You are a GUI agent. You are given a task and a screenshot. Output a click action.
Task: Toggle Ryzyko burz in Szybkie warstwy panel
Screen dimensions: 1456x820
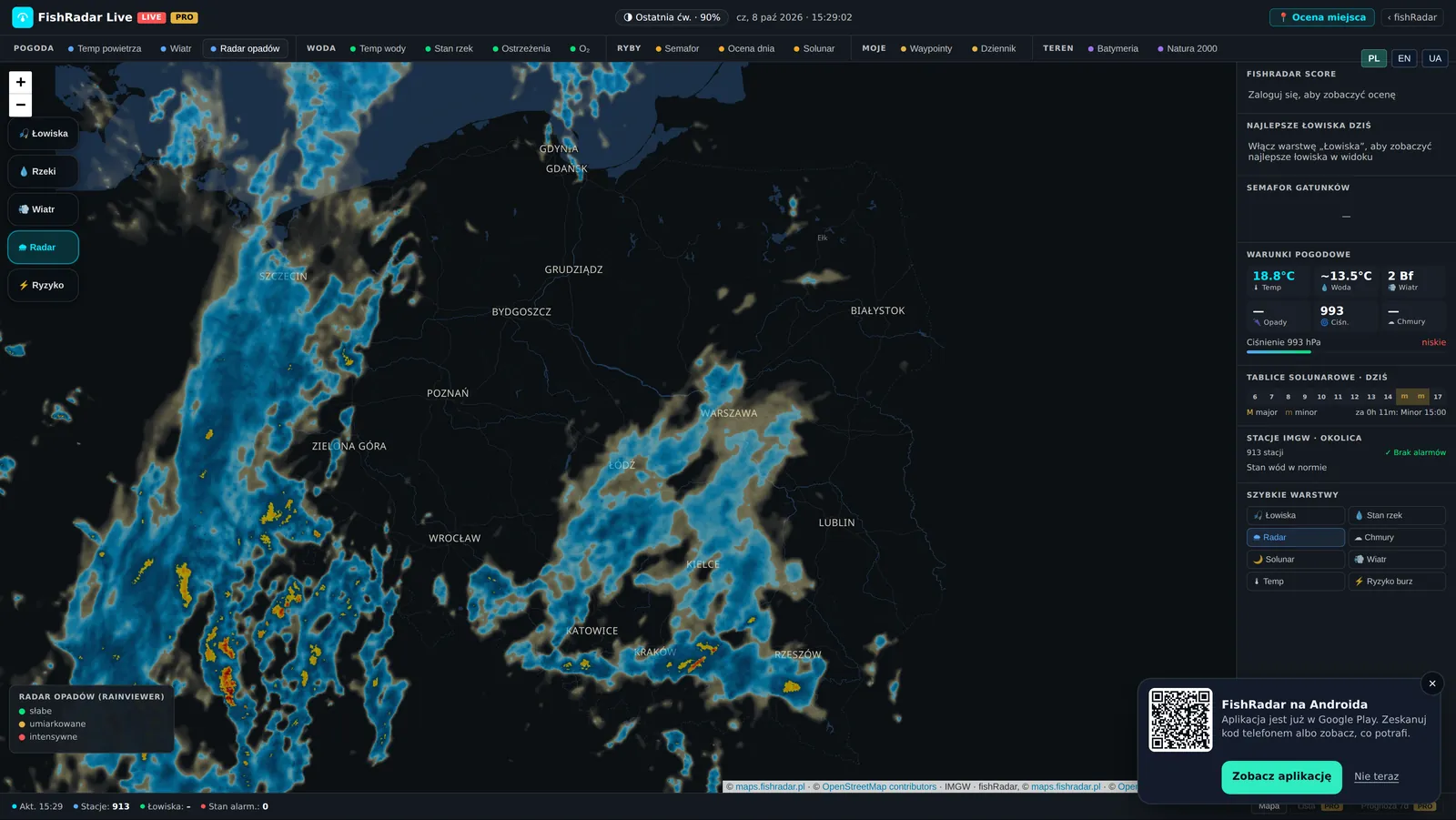pyautogui.click(x=1397, y=582)
